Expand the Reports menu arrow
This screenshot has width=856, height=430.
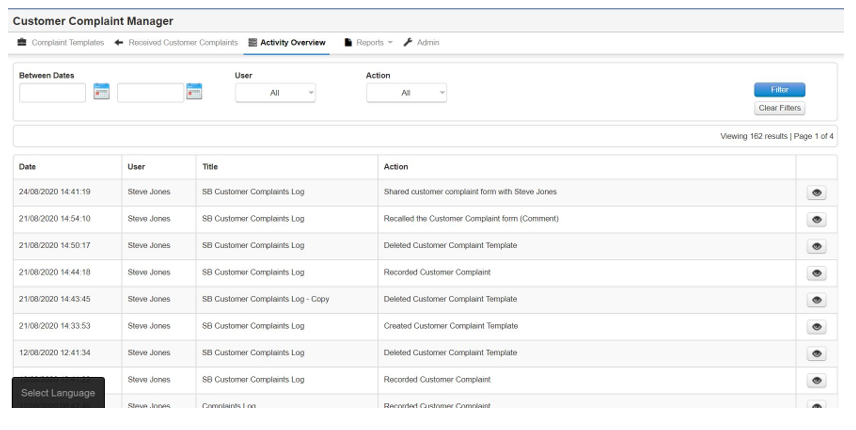pos(390,43)
